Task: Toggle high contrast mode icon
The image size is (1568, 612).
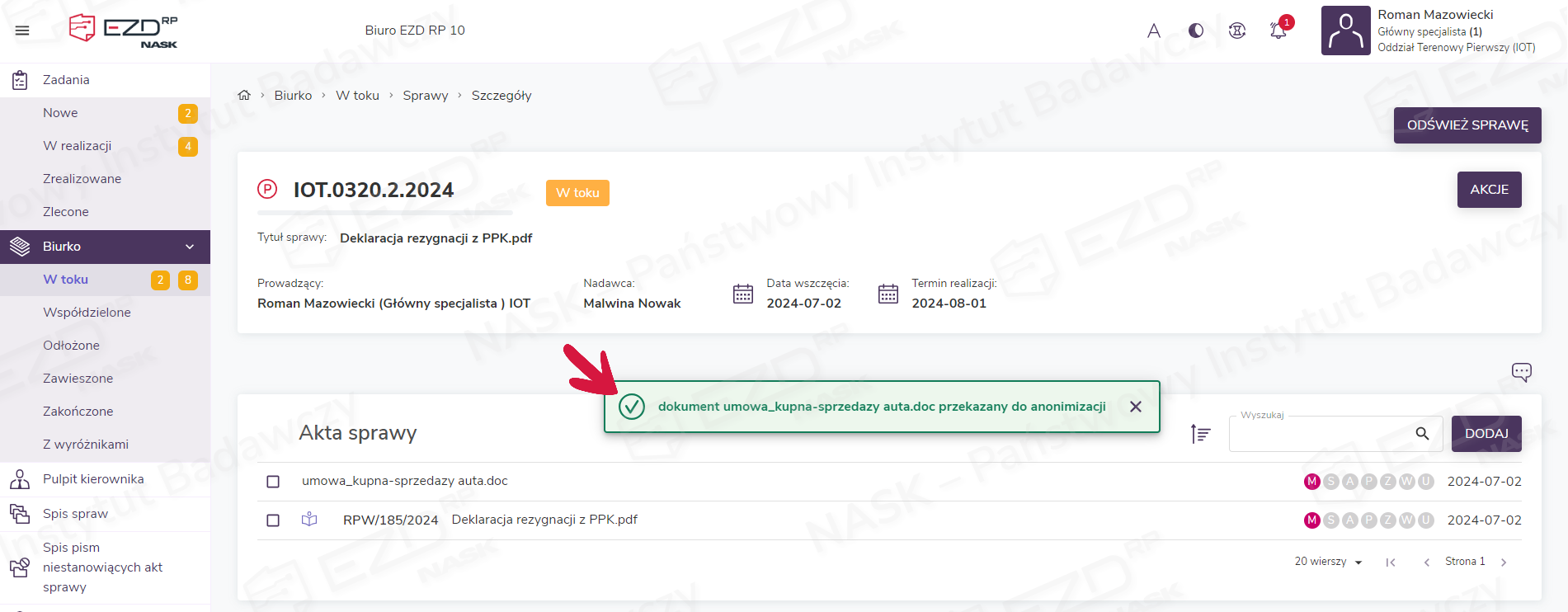Action: (x=1195, y=31)
